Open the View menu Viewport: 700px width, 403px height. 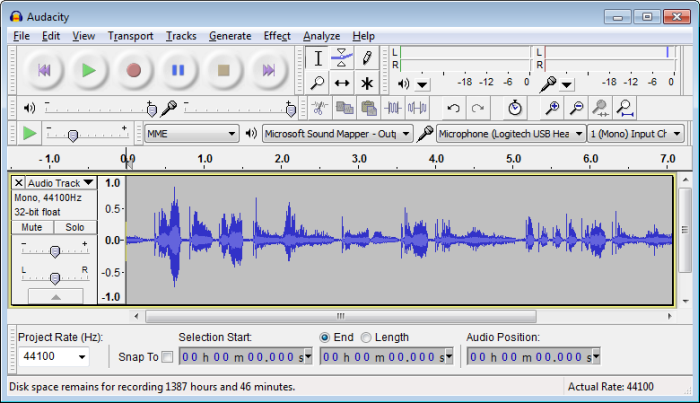[83, 36]
